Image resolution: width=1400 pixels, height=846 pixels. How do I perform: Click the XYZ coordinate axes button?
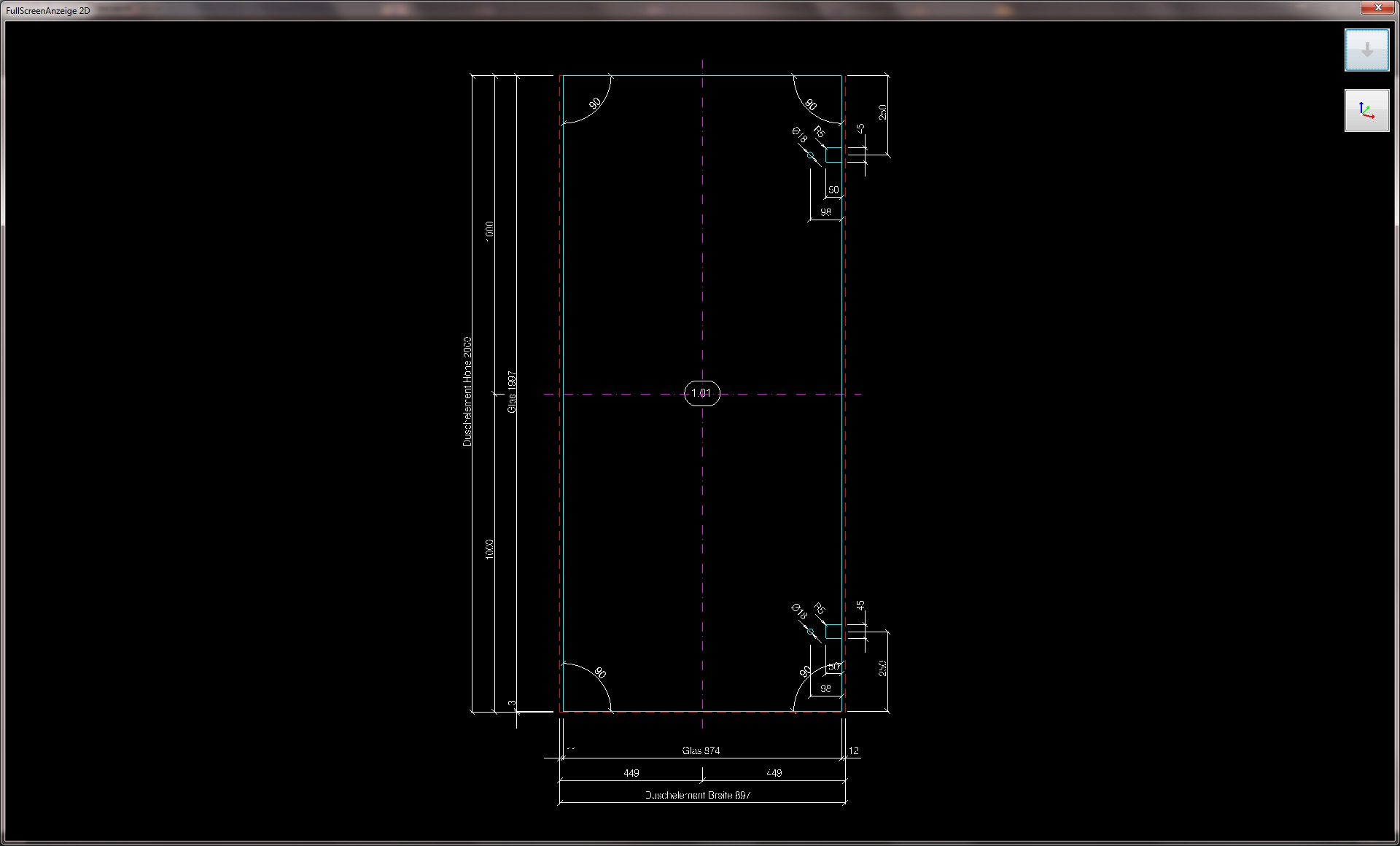[x=1366, y=111]
